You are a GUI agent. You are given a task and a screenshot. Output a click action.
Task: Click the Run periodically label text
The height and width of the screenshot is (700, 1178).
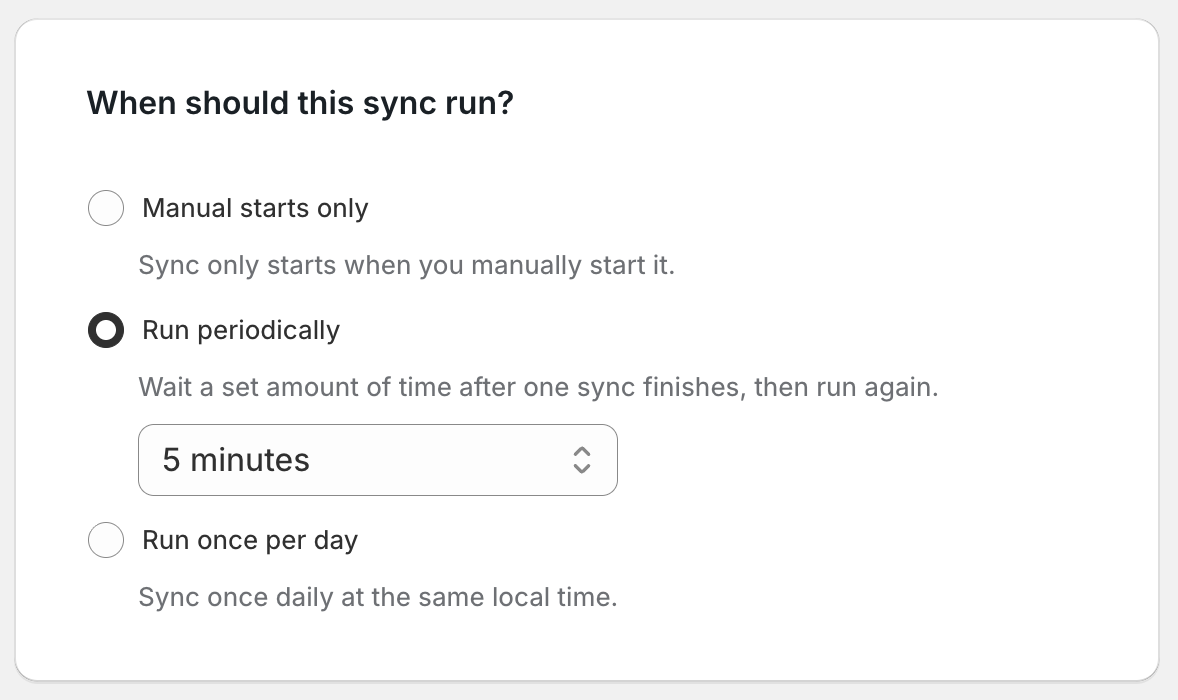pyautogui.click(x=240, y=330)
